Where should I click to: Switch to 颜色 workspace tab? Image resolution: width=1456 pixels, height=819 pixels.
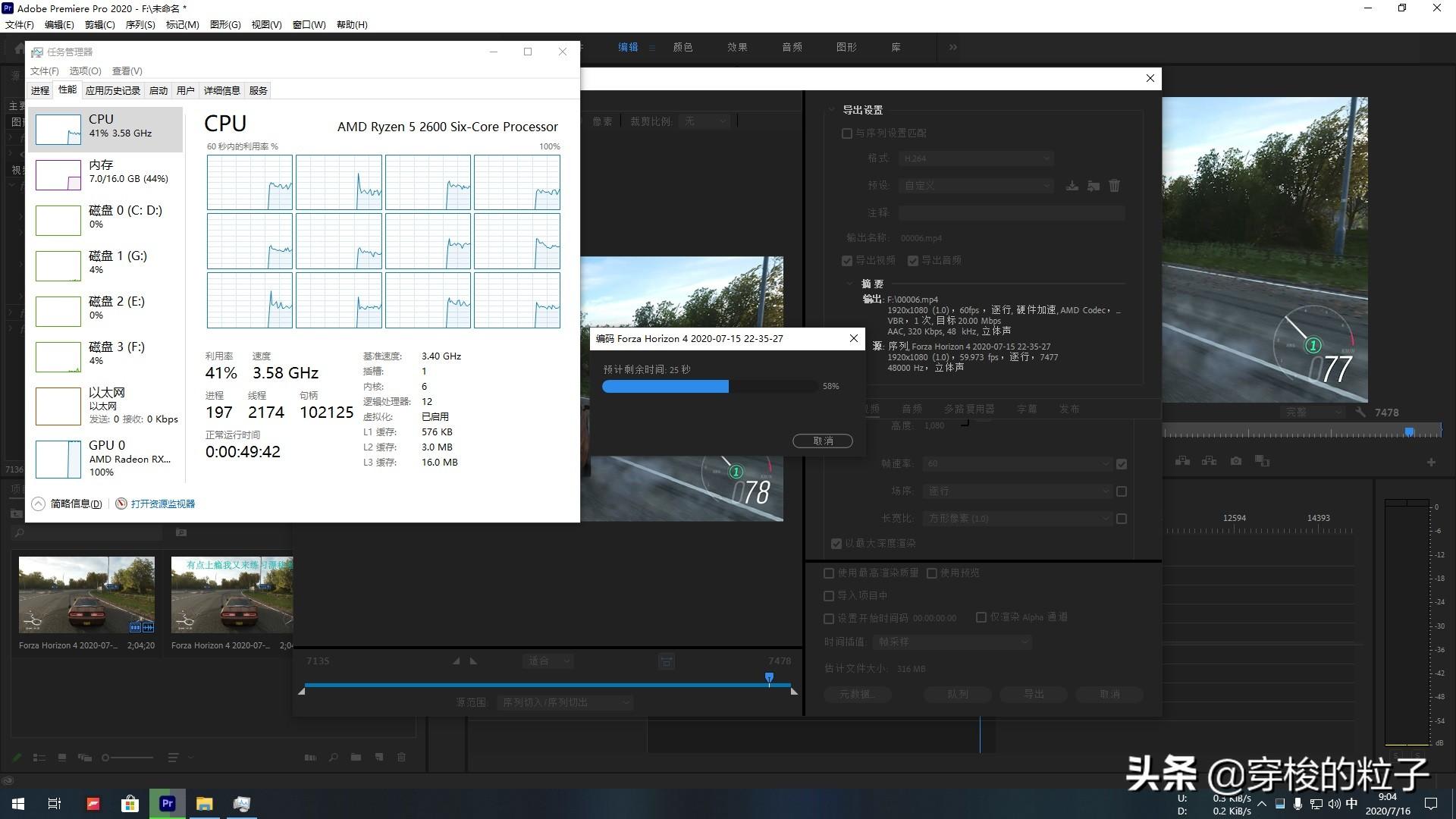click(682, 47)
